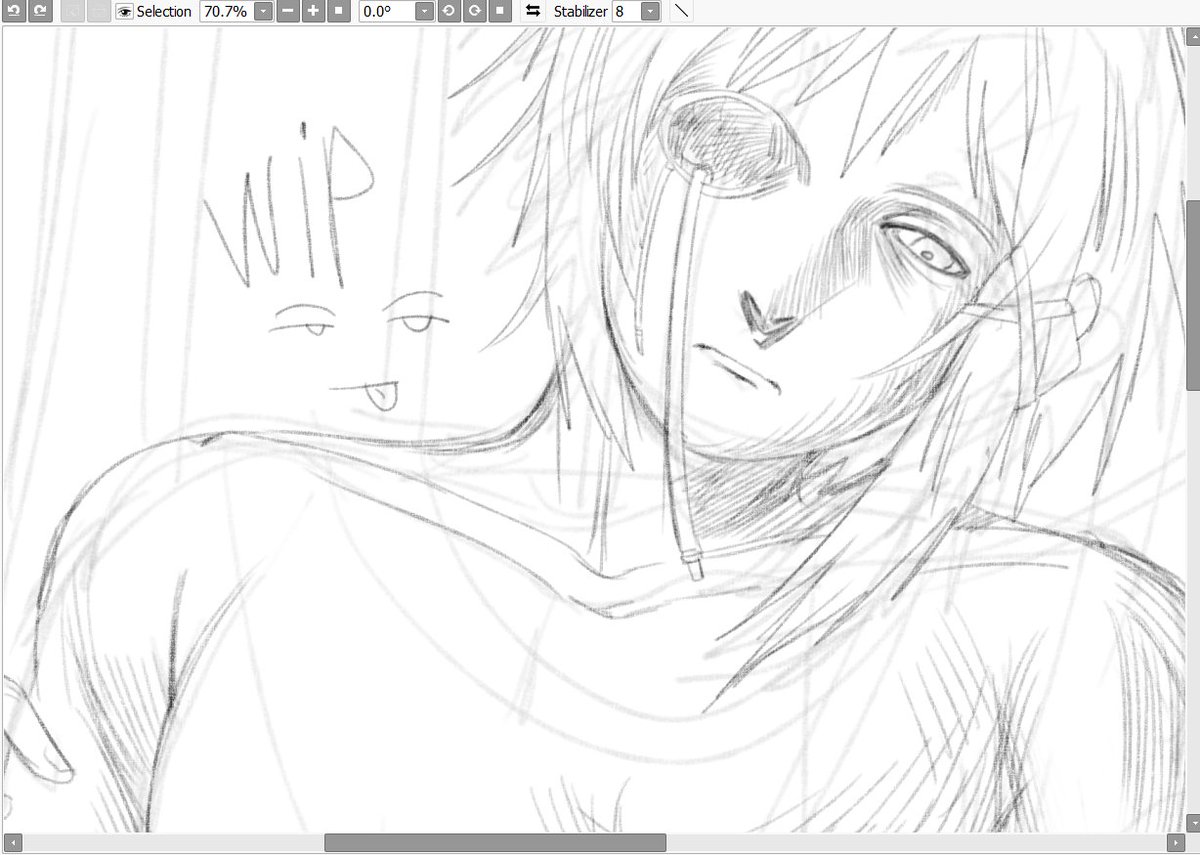
Task: Click the 70.7% zoom value field
Action: pyautogui.click(x=225, y=12)
